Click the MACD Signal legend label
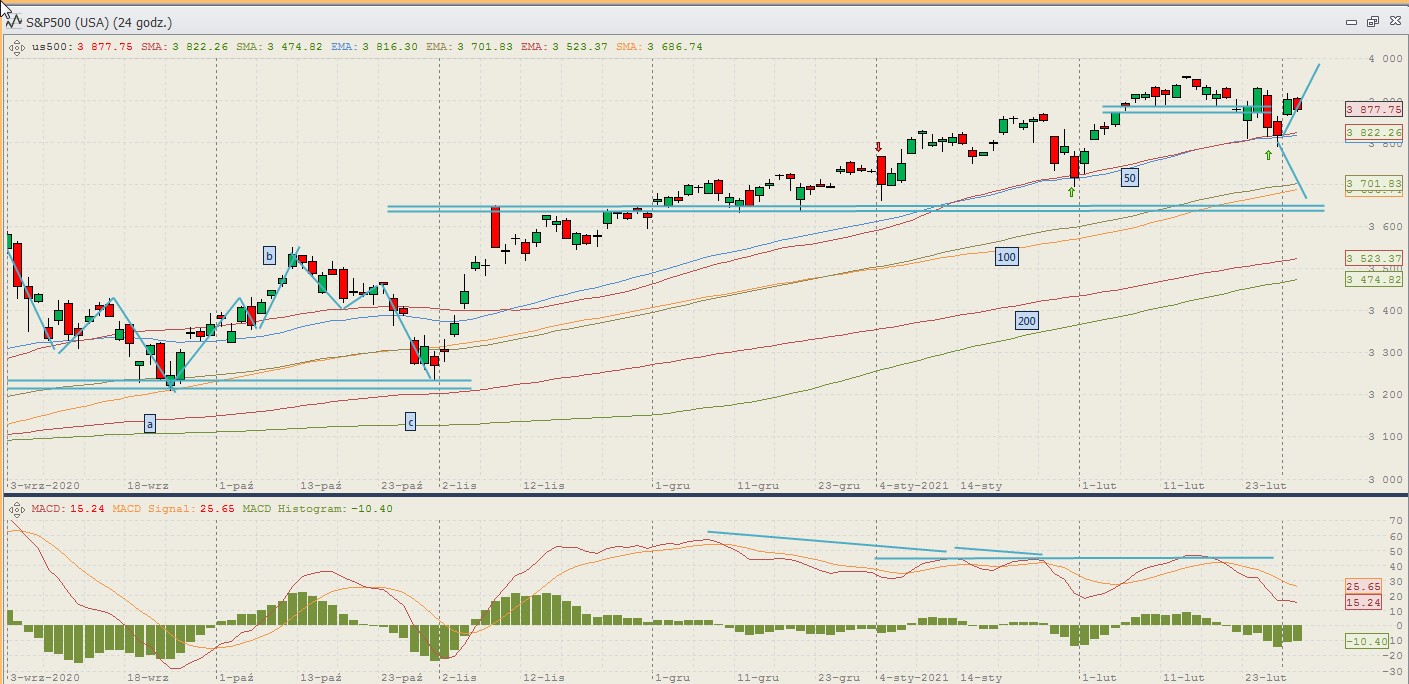This screenshot has width=1409, height=684. [x=141, y=509]
